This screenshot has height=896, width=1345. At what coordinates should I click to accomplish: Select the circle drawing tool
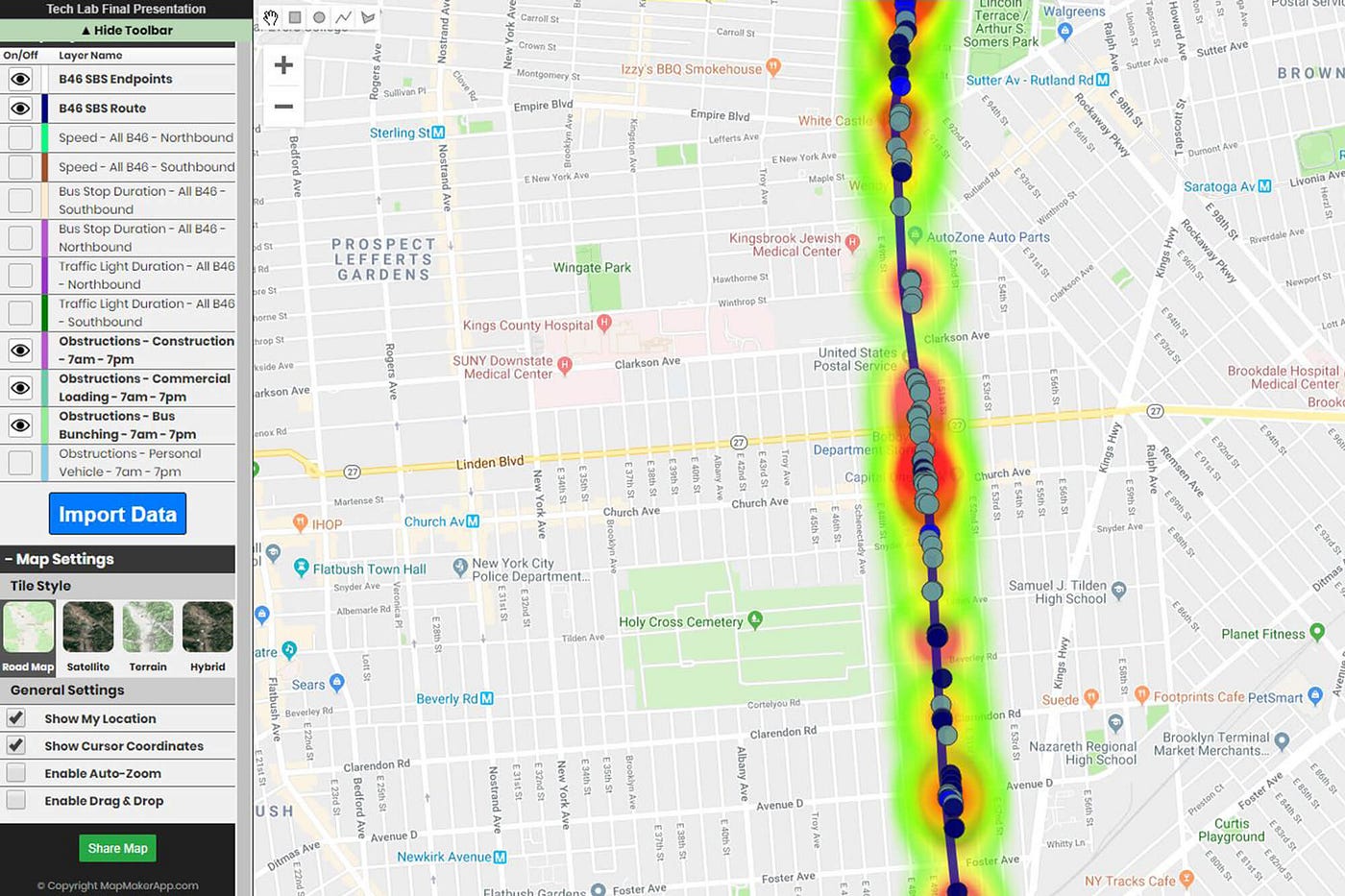pyautogui.click(x=319, y=17)
